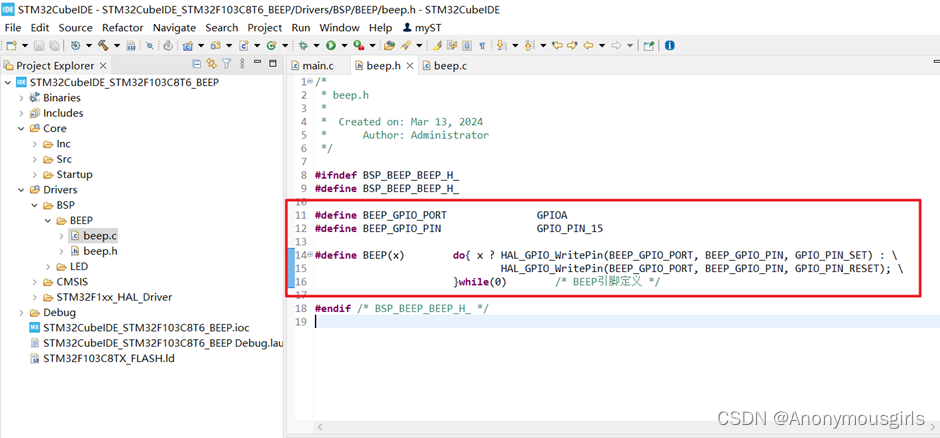The image size is (940, 438).
Task: Close the beep.h editor tab
Action: point(410,66)
